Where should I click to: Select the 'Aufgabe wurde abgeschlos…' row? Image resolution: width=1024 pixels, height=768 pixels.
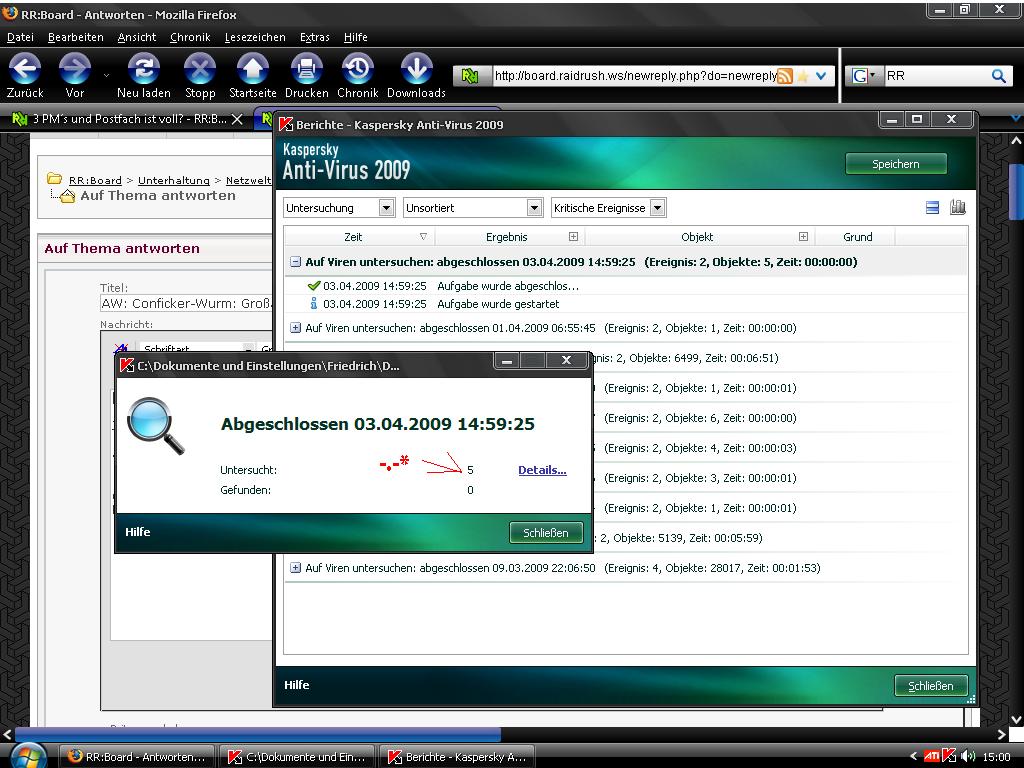[626, 285]
